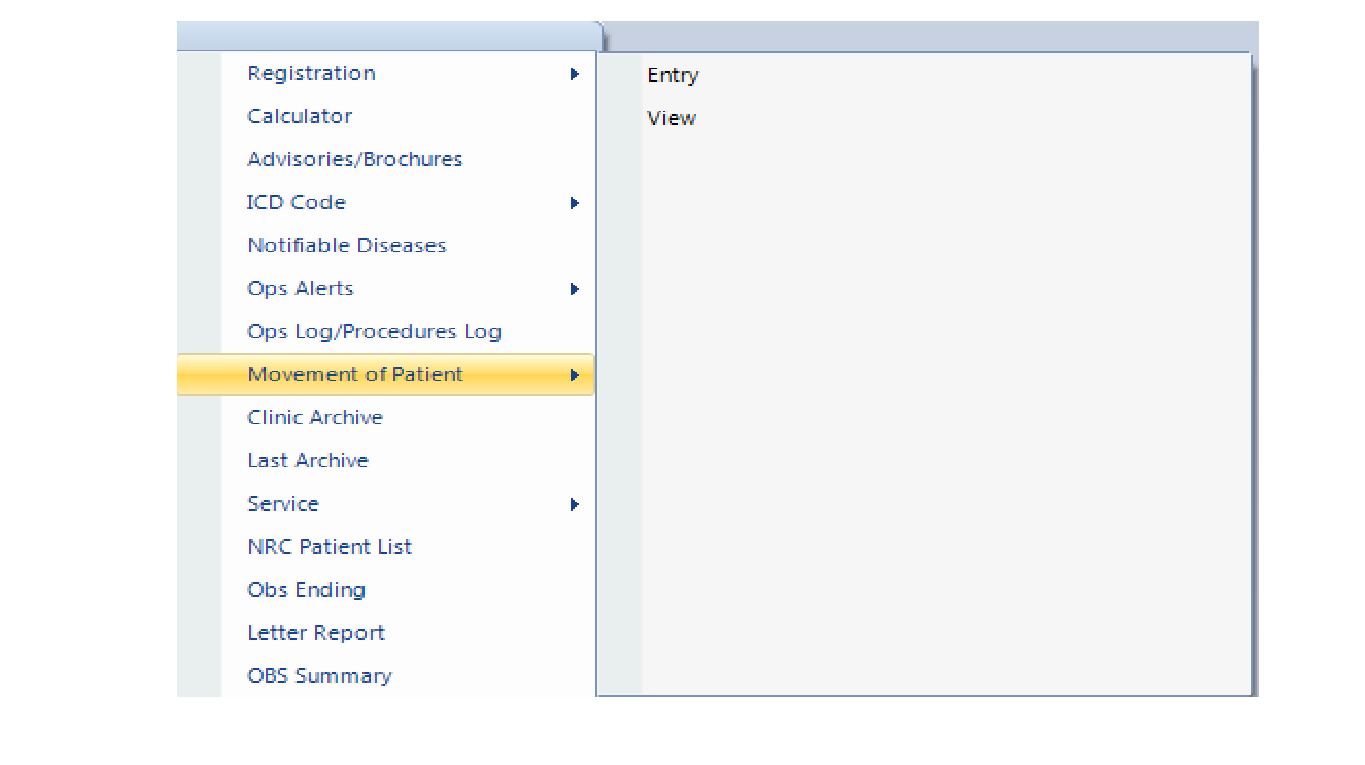Select the Ops Alerts menu entry
1365x765 pixels.
(x=300, y=289)
